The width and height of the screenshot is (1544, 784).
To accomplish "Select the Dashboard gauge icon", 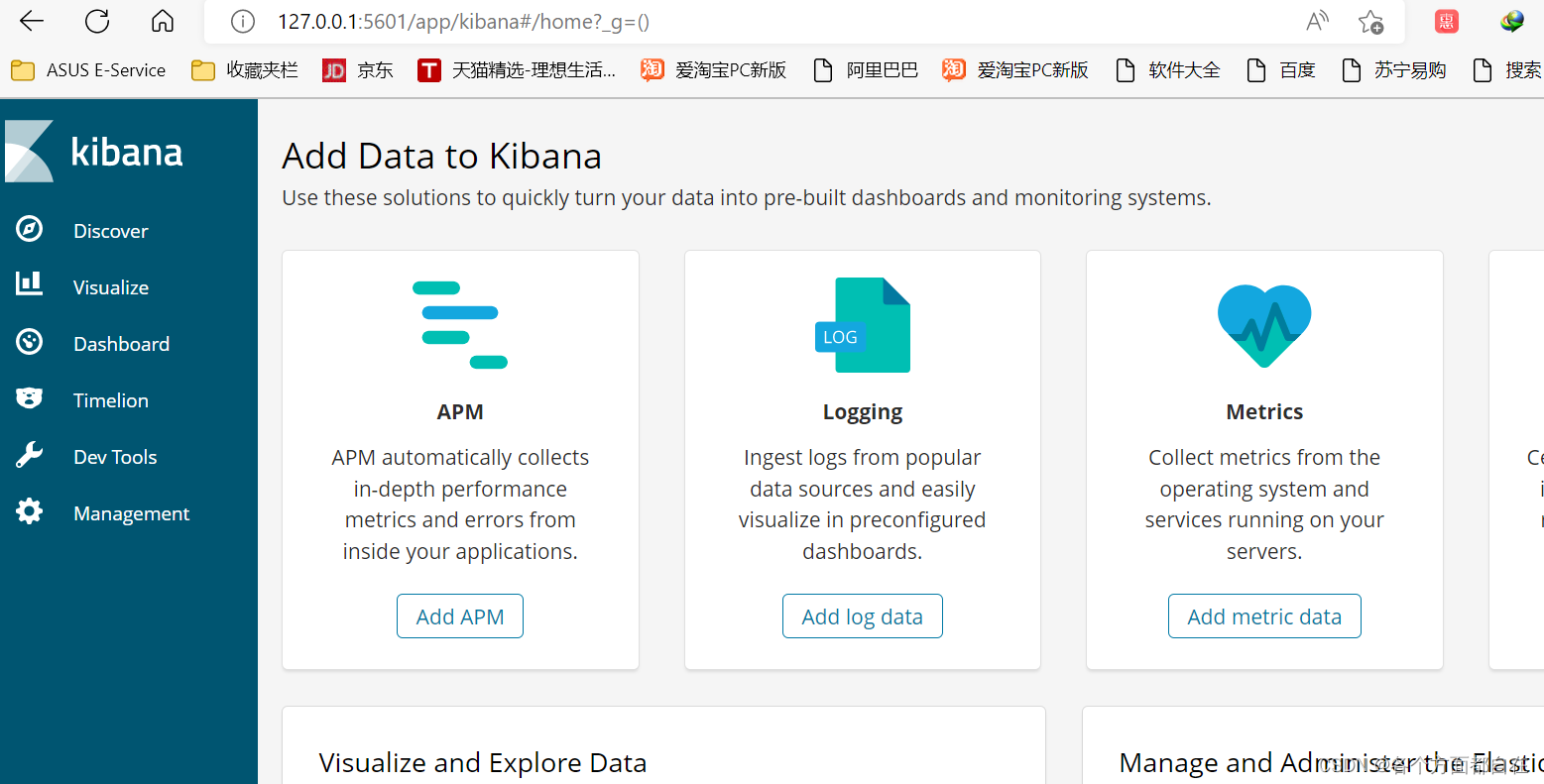I will click(x=30, y=343).
